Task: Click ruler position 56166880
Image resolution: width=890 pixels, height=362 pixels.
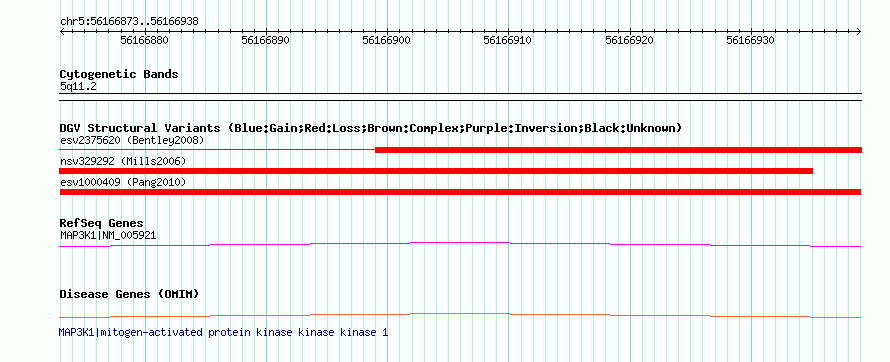Action: click(x=144, y=40)
